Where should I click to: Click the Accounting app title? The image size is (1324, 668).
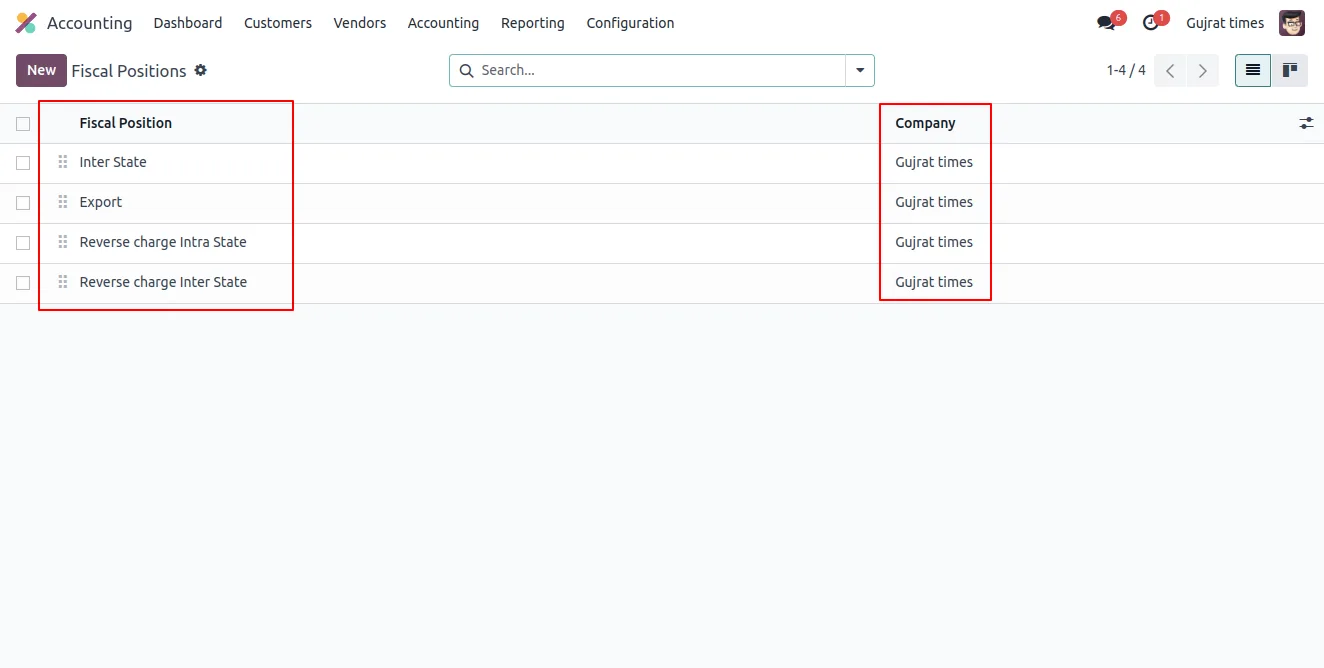coord(89,23)
